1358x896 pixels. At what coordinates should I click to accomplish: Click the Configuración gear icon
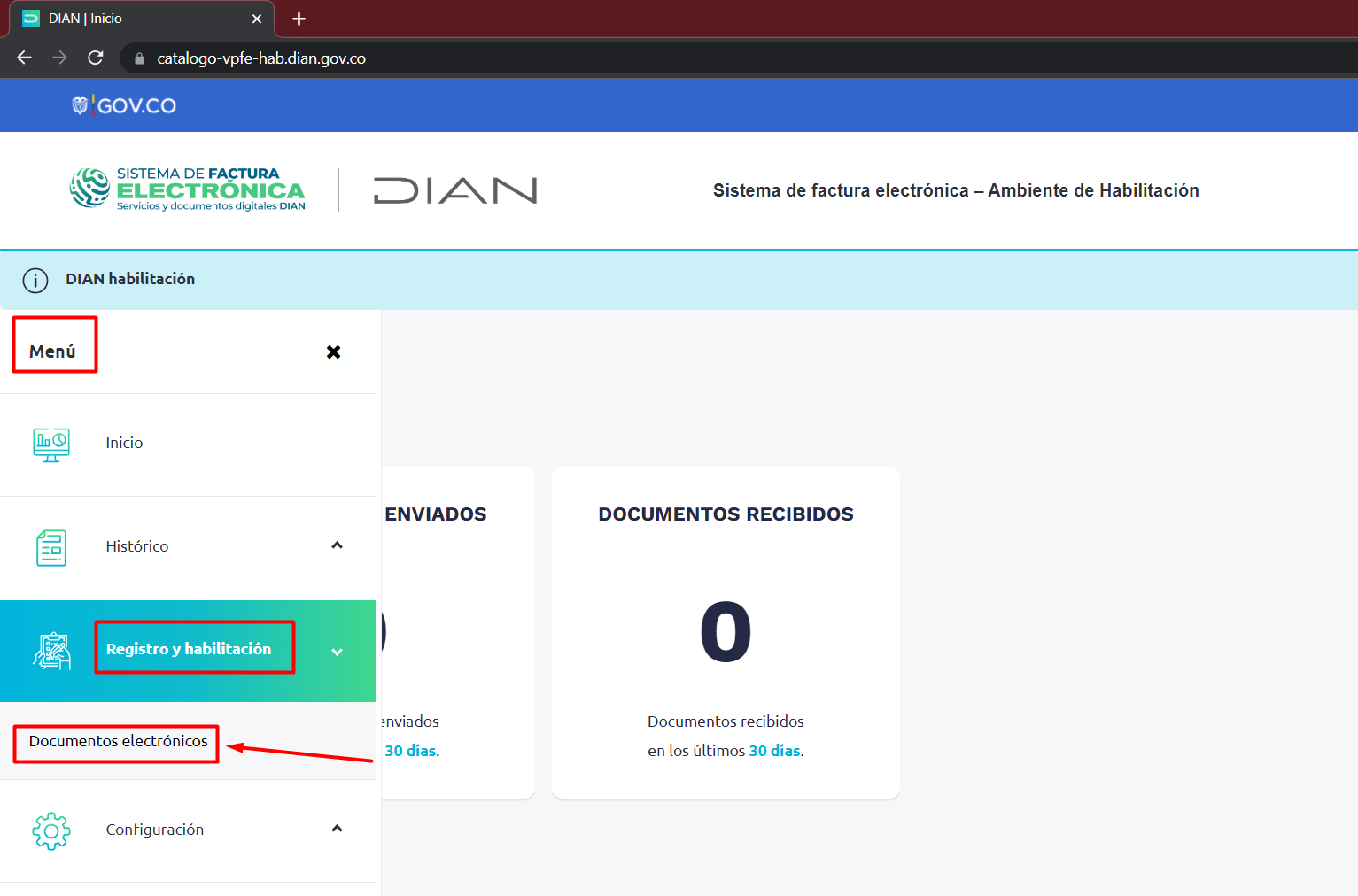pos(51,830)
